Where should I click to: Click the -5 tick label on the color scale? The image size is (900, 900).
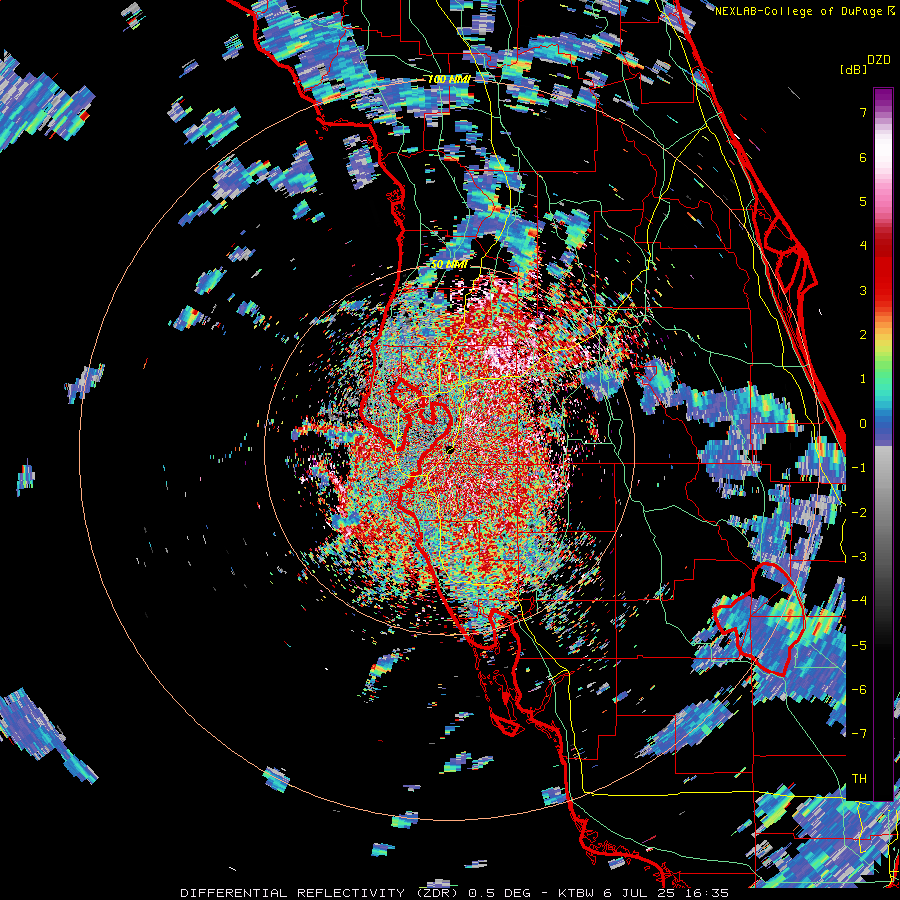[859, 646]
